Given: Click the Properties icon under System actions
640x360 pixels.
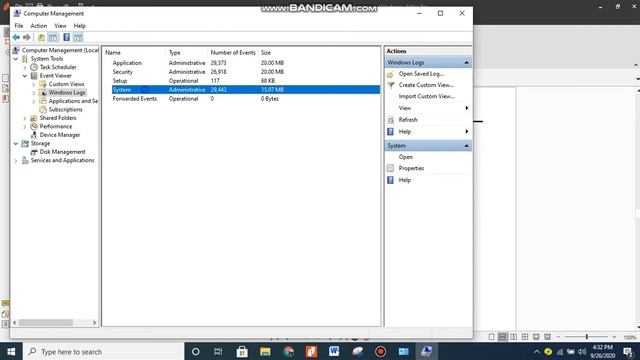Looking at the screenshot, I should (x=391, y=168).
